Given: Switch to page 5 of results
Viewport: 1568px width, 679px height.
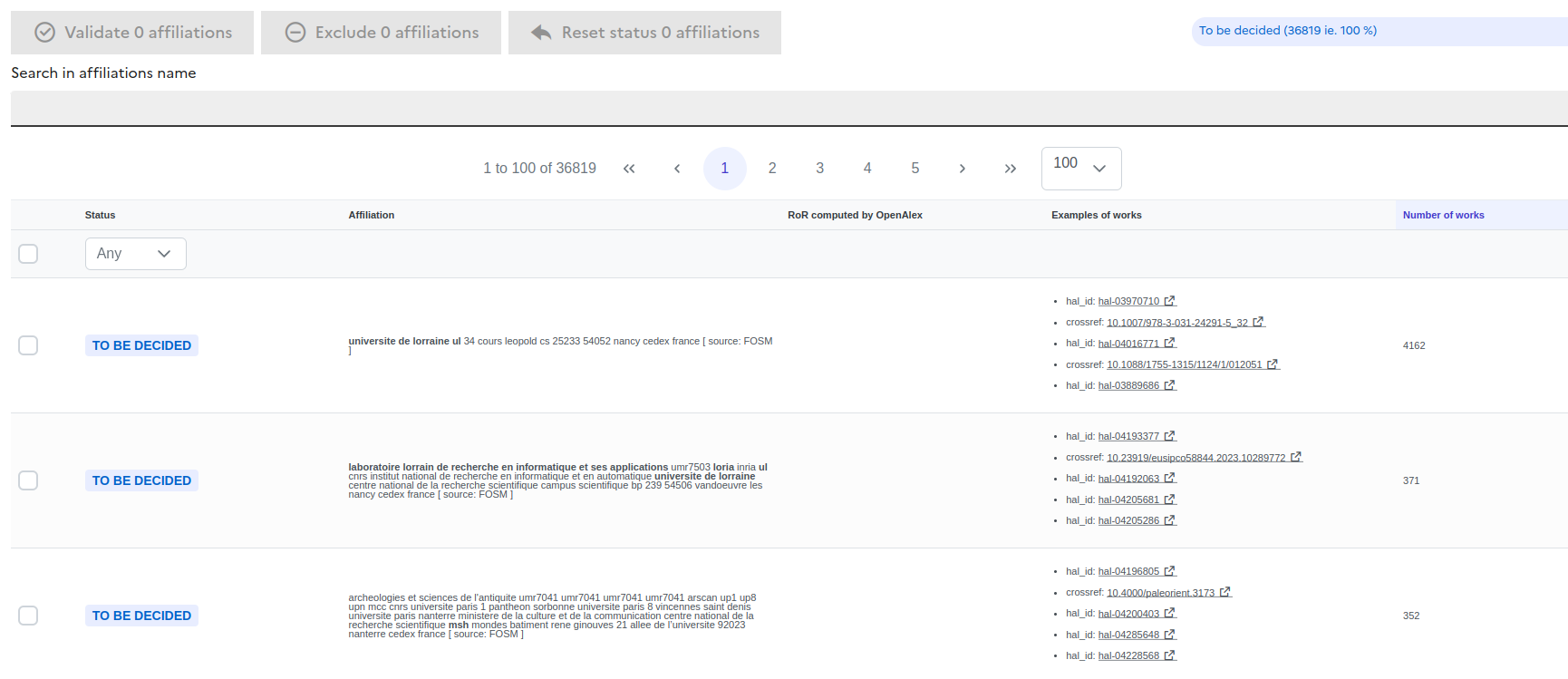Looking at the screenshot, I should click(x=915, y=169).
